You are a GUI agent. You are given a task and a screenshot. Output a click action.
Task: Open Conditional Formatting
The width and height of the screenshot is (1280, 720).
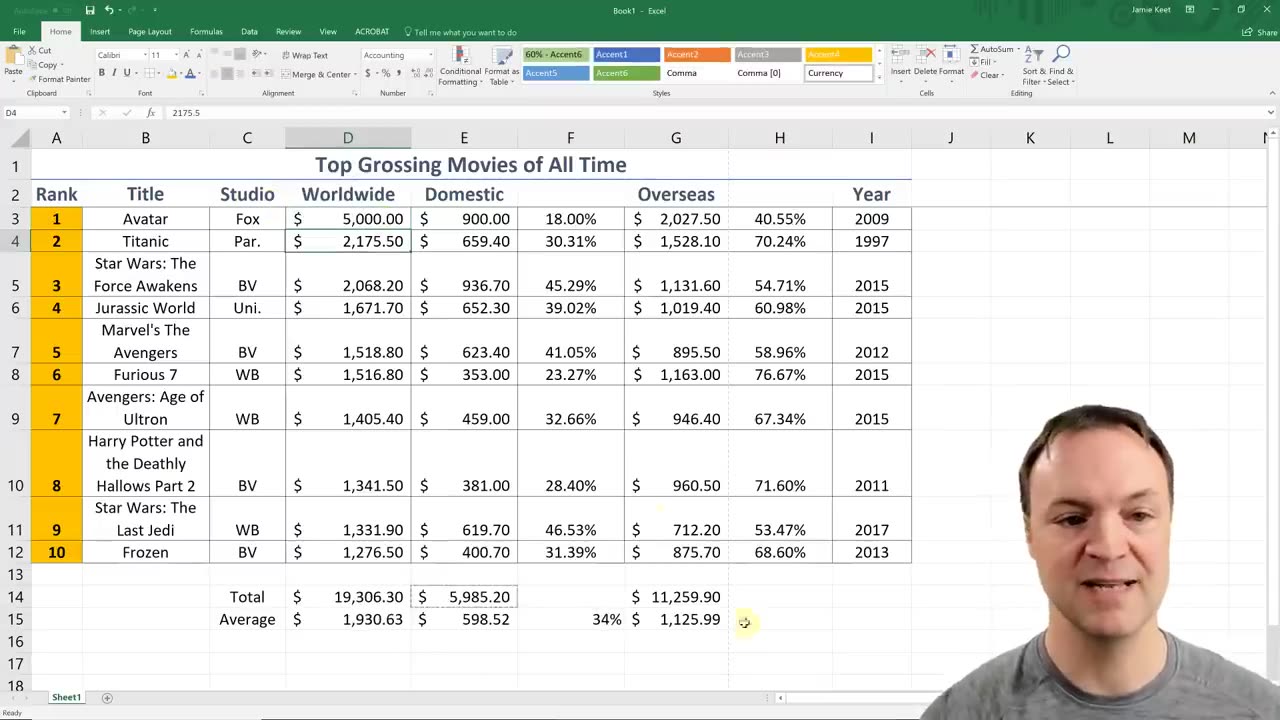pyautogui.click(x=460, y=65)
